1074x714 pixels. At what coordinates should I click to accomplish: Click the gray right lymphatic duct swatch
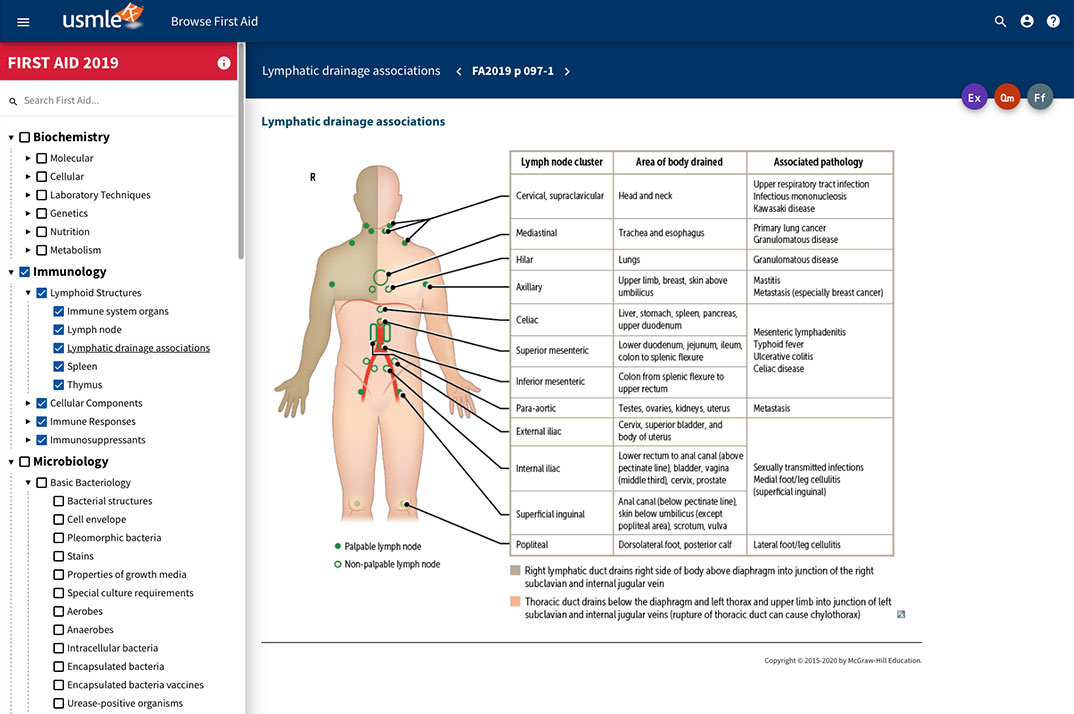(515, 570)
